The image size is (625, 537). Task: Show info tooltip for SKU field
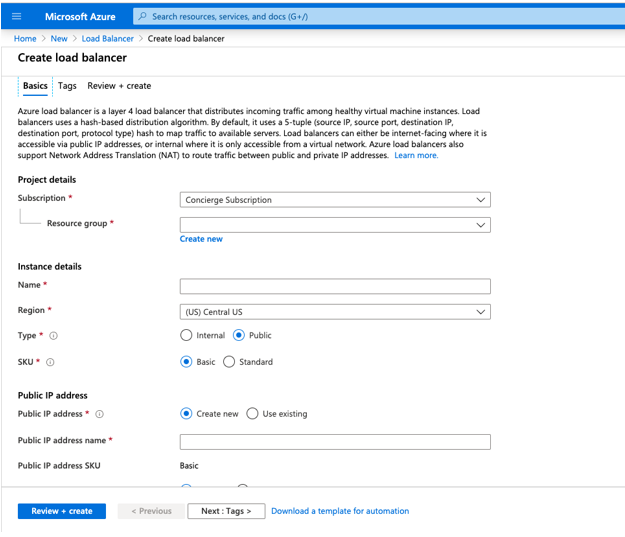point(50,362)
